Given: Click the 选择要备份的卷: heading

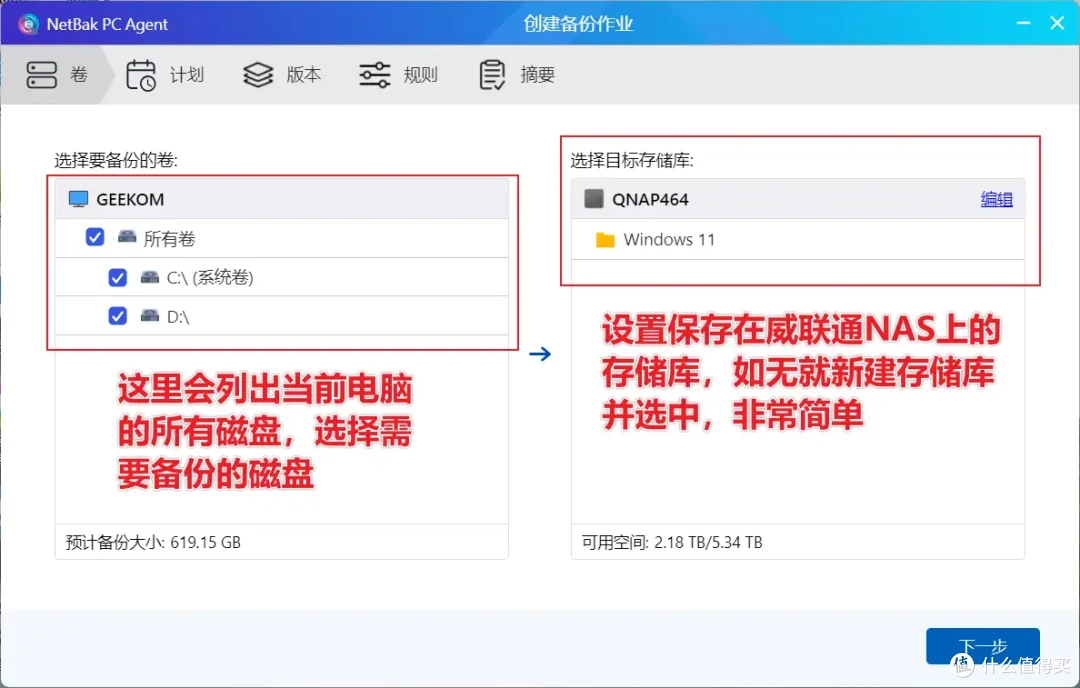Looking at the screenshot, I should click(x=116, y=160).
